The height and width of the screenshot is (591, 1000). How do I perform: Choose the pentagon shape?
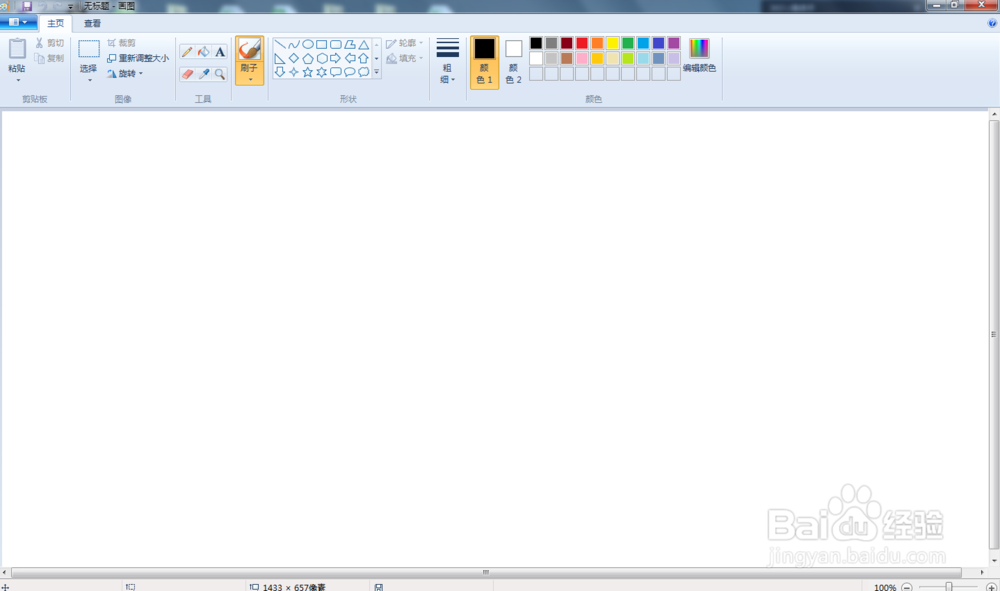(307, 58)
